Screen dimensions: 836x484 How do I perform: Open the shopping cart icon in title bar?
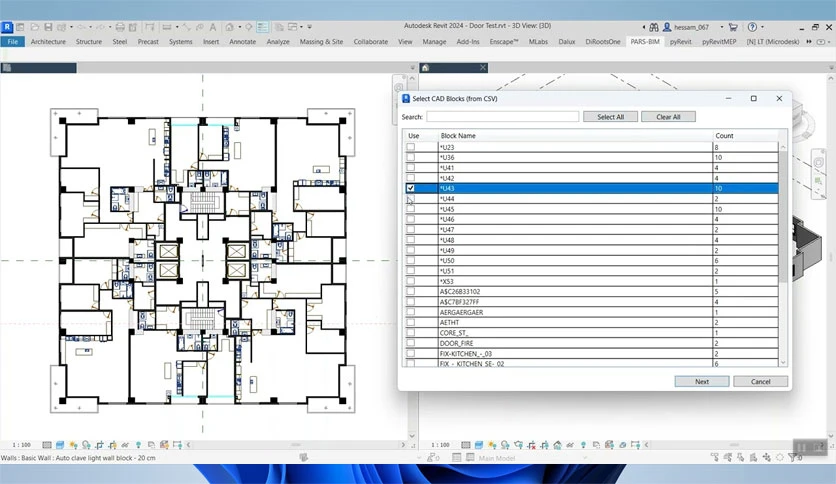[733, 27]
